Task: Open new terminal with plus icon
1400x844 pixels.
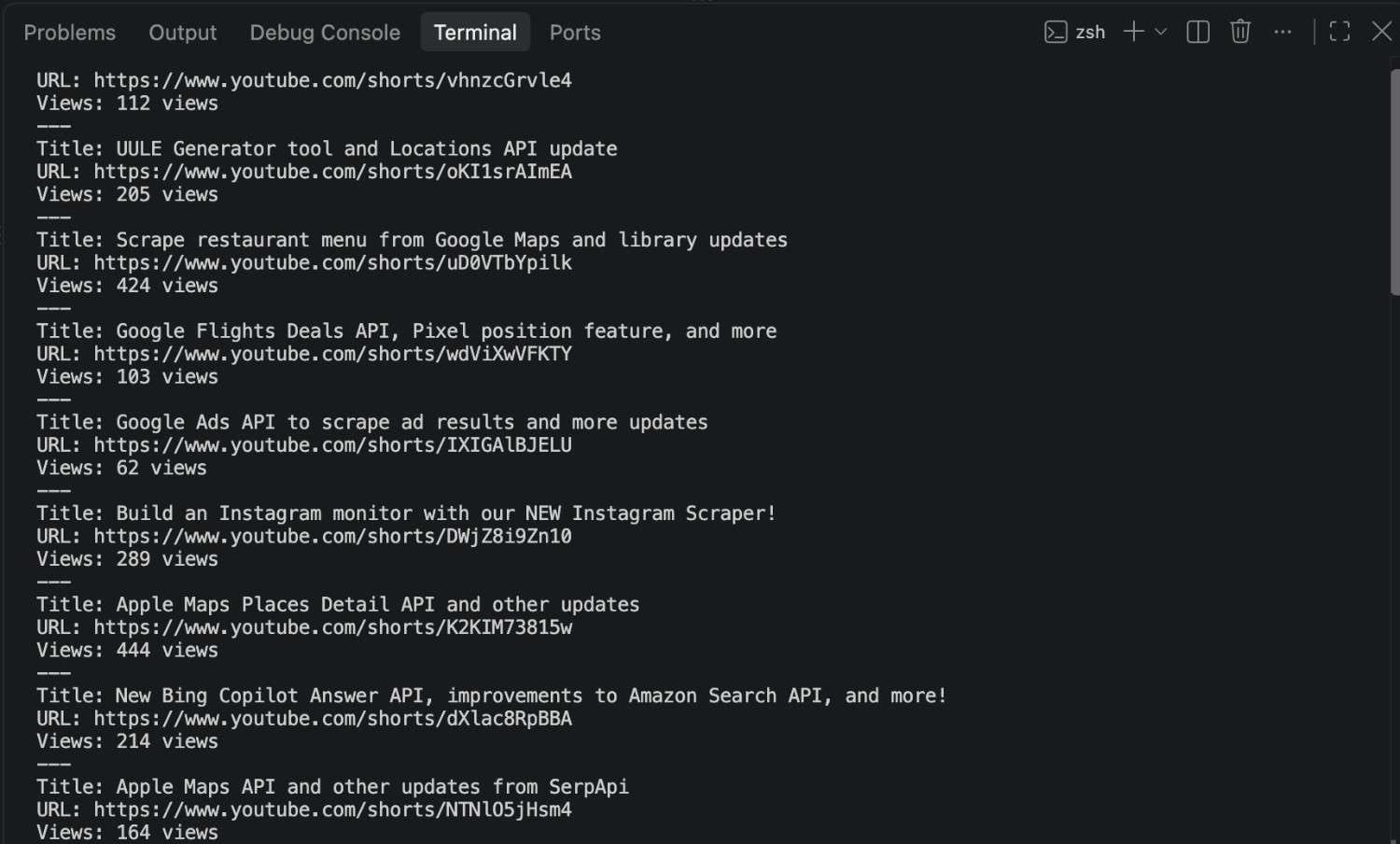Action: 1133,32
